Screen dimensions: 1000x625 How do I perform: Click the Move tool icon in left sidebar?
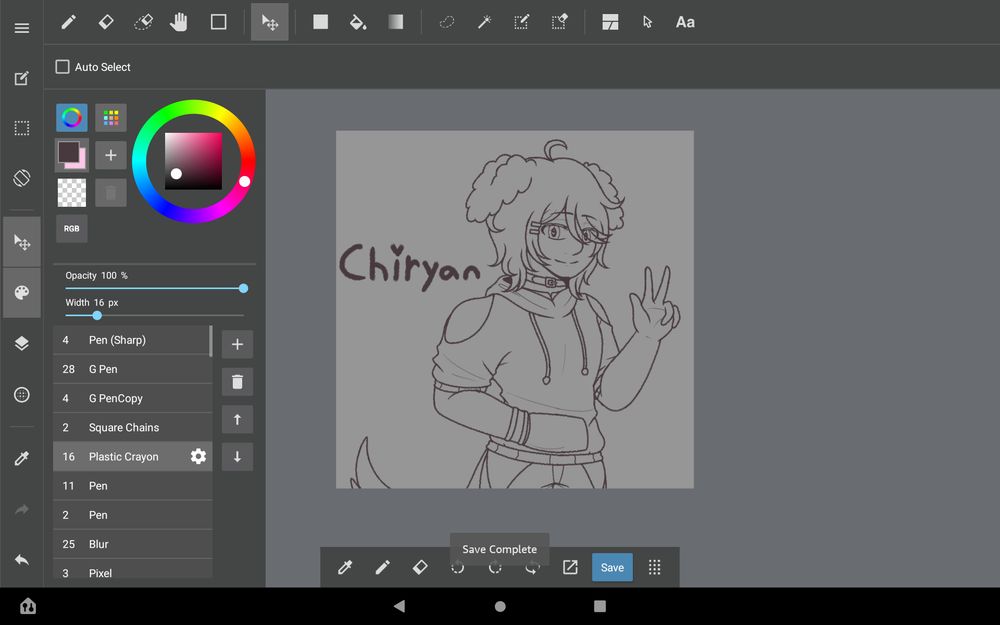click(22, 242)
